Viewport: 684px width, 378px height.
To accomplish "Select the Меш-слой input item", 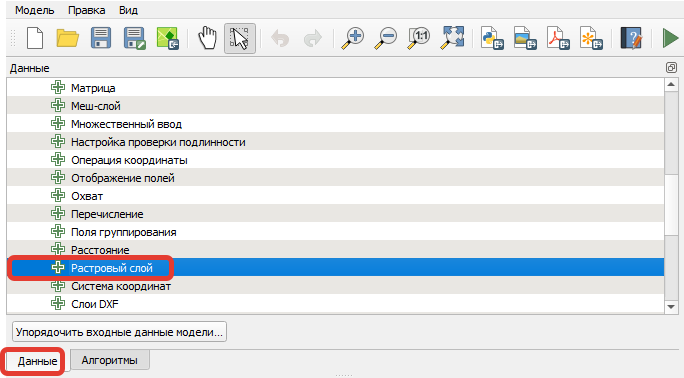I will [335, 106].
